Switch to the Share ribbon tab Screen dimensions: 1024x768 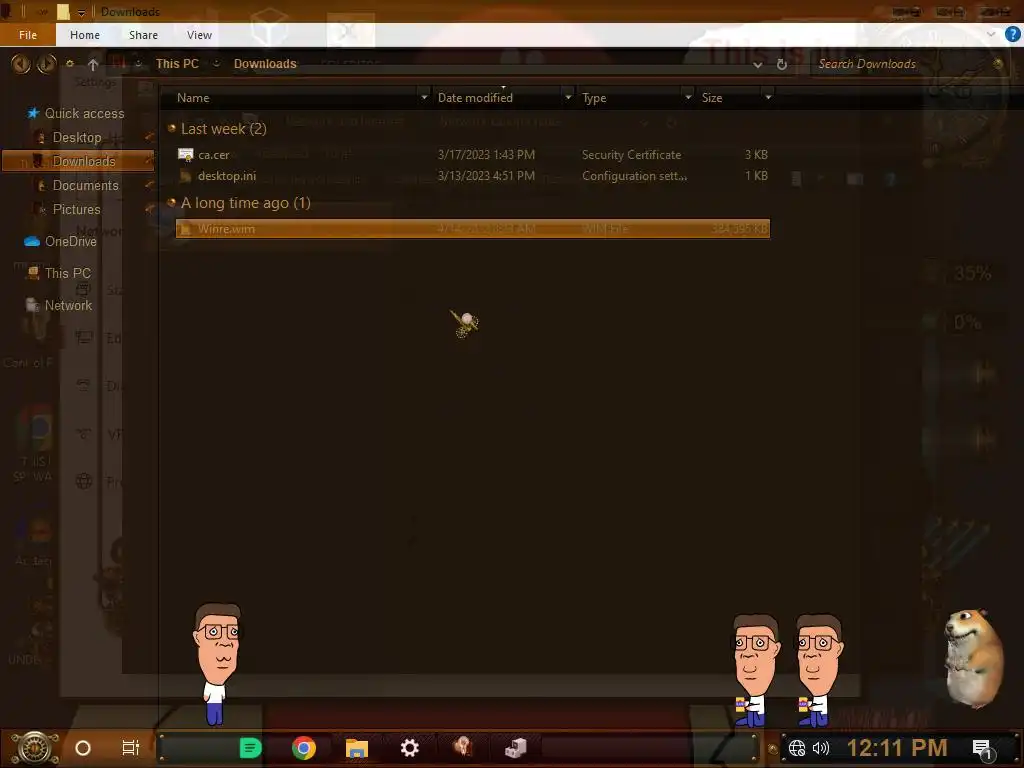pos(143,35)
